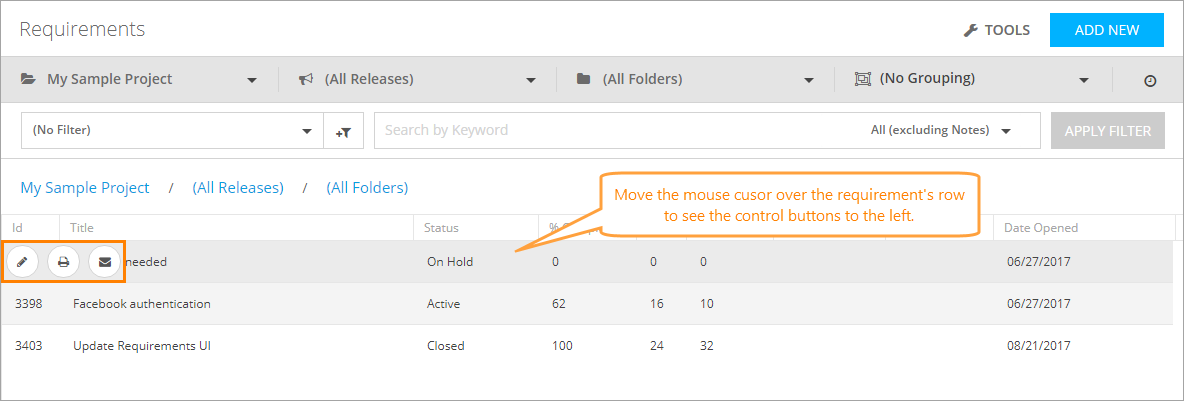This screenshot has height=401, width=1184.
Task: Follow the My Sample Project breadcrumb link
Action: 85,188
